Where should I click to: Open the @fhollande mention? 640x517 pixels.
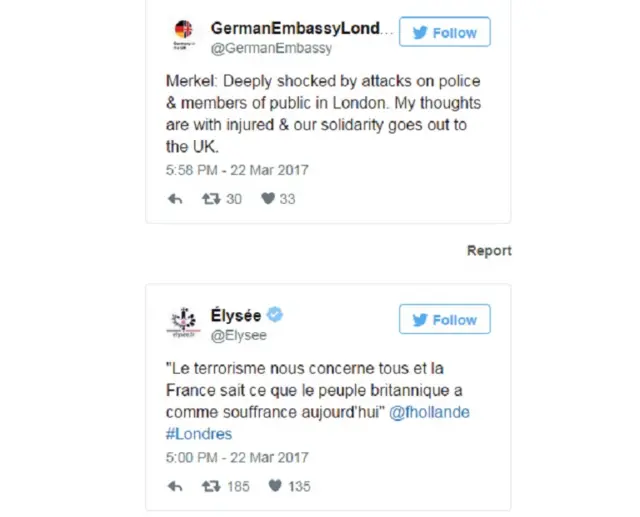pyautogui.click(x=429, y=412)
